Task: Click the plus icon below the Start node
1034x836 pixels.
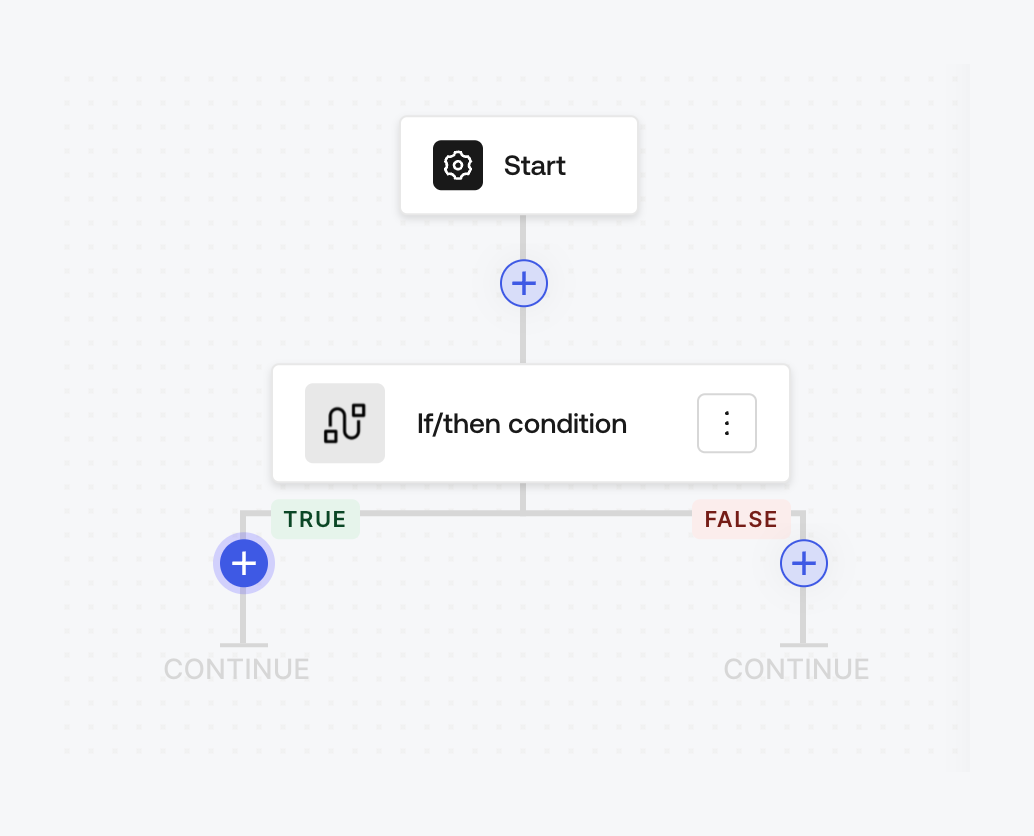Action: click(523, 283)
